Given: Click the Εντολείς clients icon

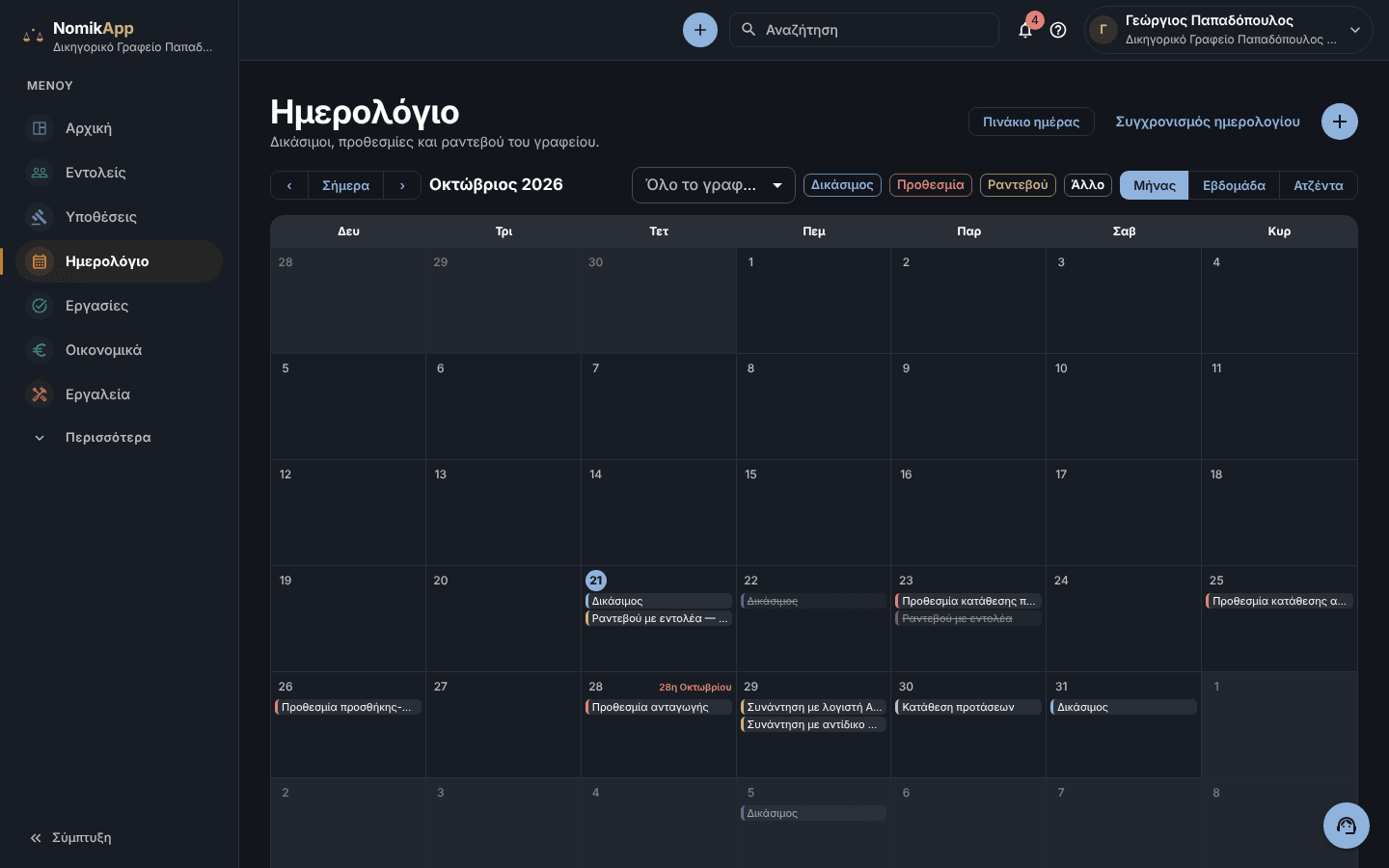Looking at the screenshot, I should click(40, 173).
